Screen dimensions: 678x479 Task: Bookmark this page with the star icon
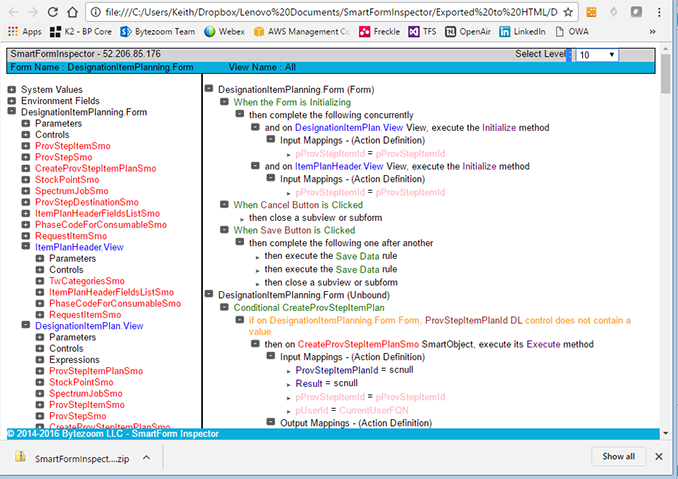(569, 12)
